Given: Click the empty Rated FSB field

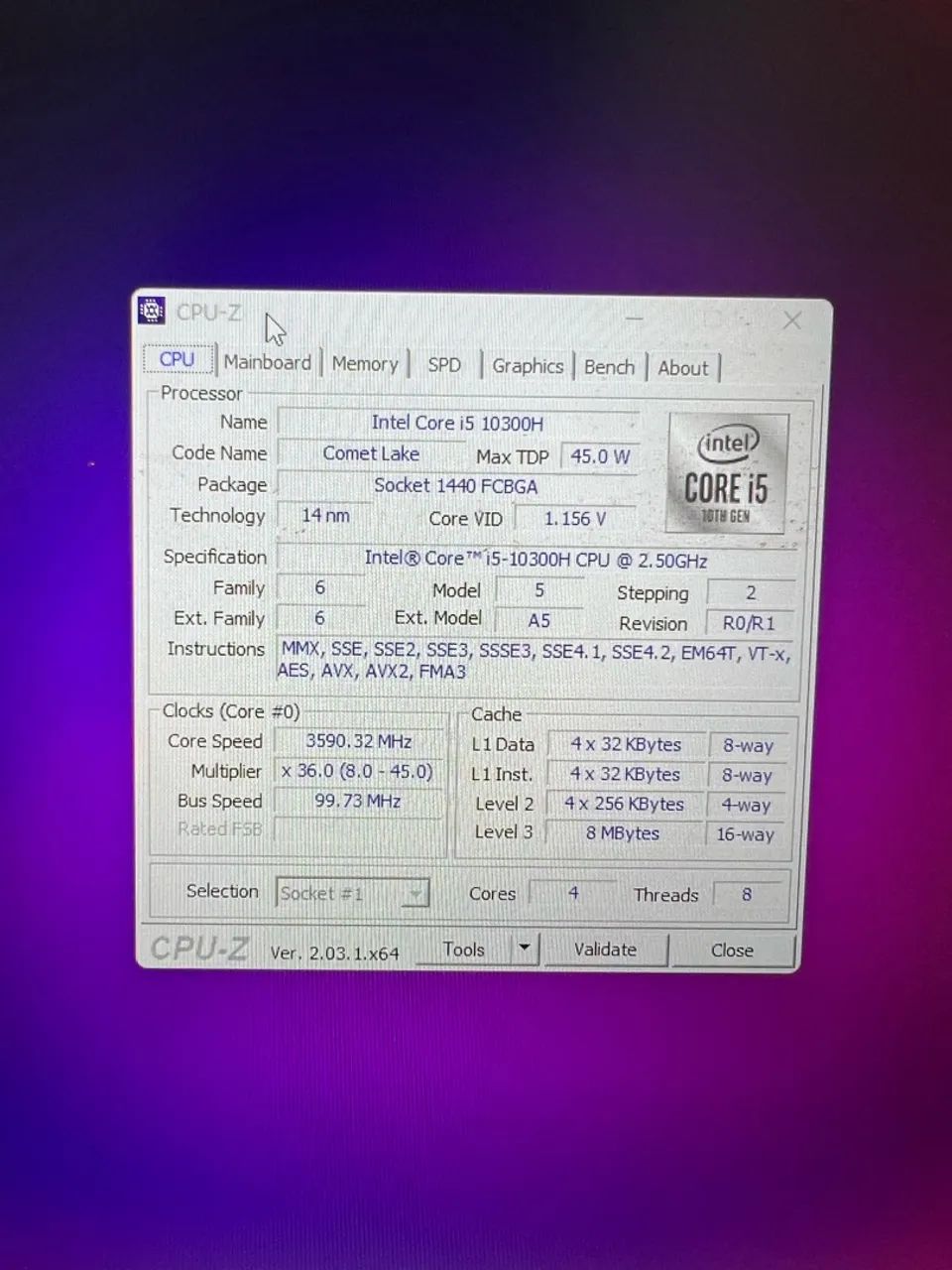Looking at the screenshot, I should [x=358, y=829].
